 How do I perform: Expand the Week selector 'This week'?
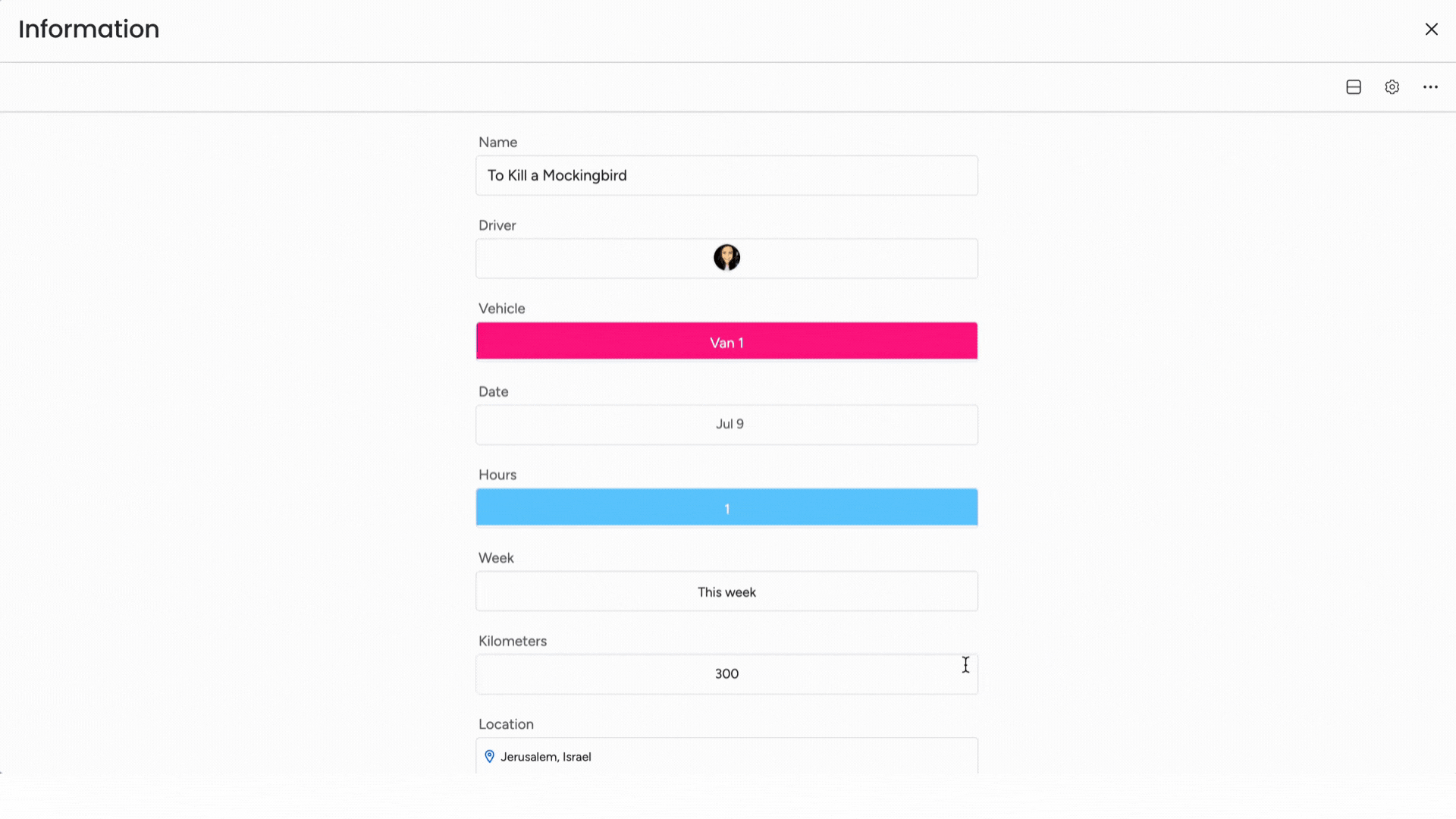727,591
